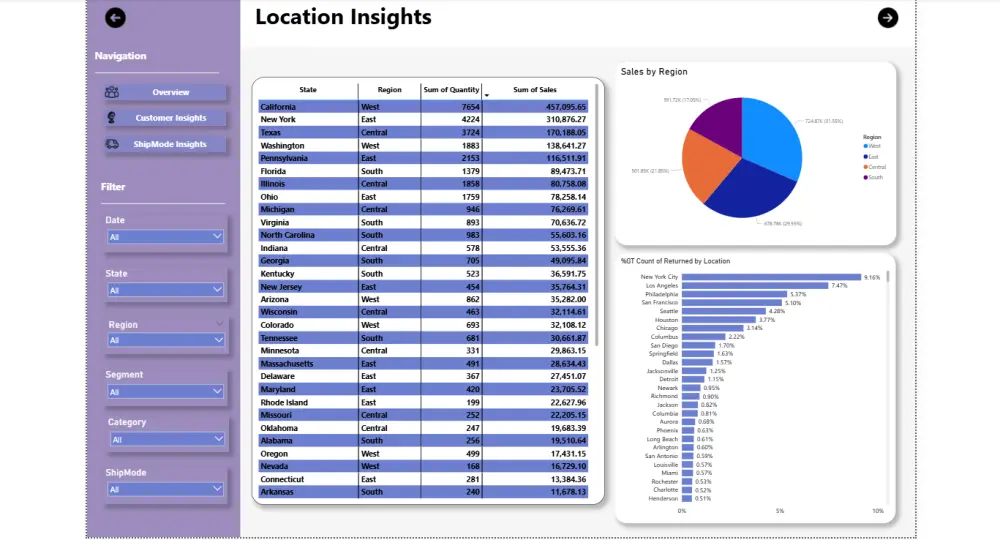Sort table by Region column header

[x=389, y=90]
